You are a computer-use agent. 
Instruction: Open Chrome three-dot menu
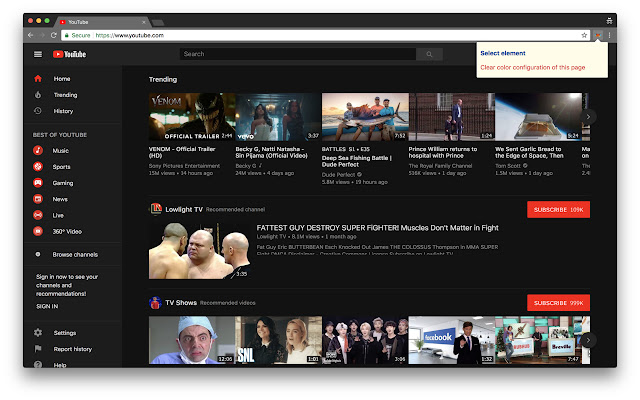[609, 36]
